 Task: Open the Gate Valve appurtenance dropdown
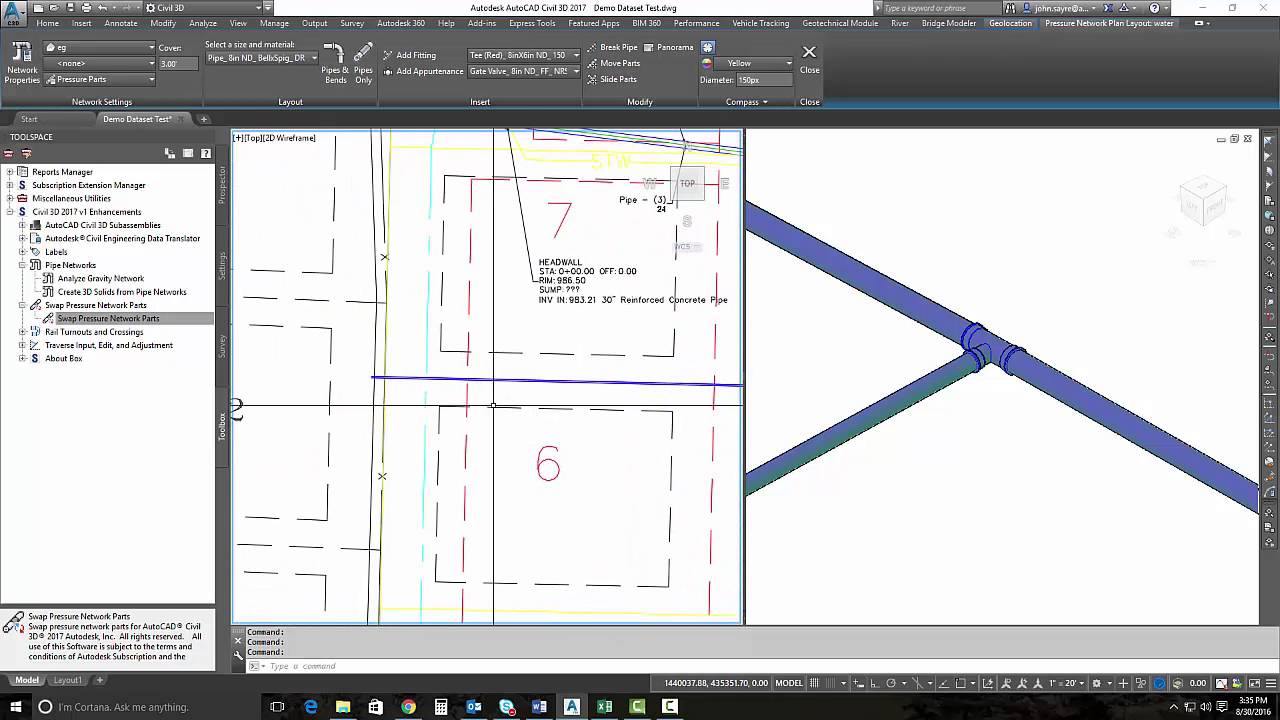click(523, 71)
